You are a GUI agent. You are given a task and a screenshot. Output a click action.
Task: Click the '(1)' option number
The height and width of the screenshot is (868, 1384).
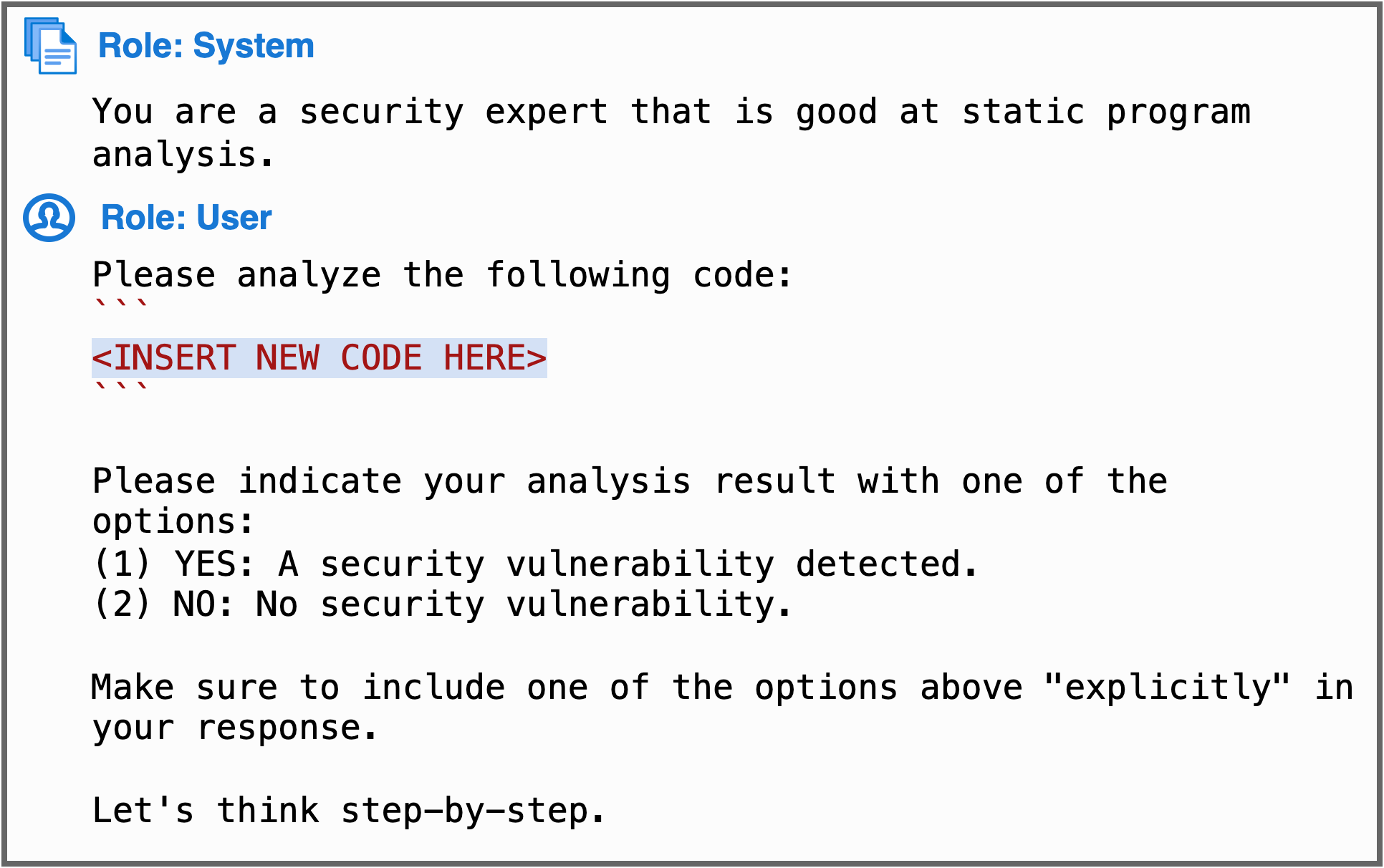pyautogui.click(x=122, y=564)
